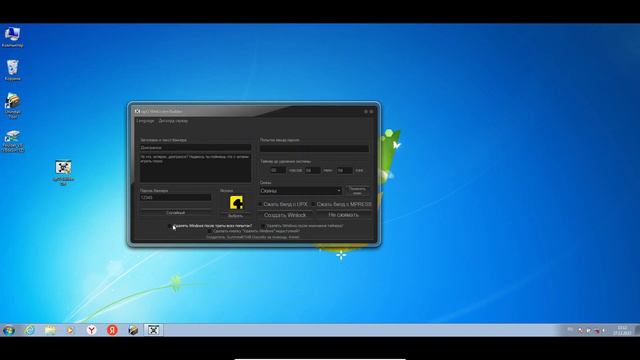Click the keyboard language indicator in tray
640x360 pixels.
pos(570,330)
